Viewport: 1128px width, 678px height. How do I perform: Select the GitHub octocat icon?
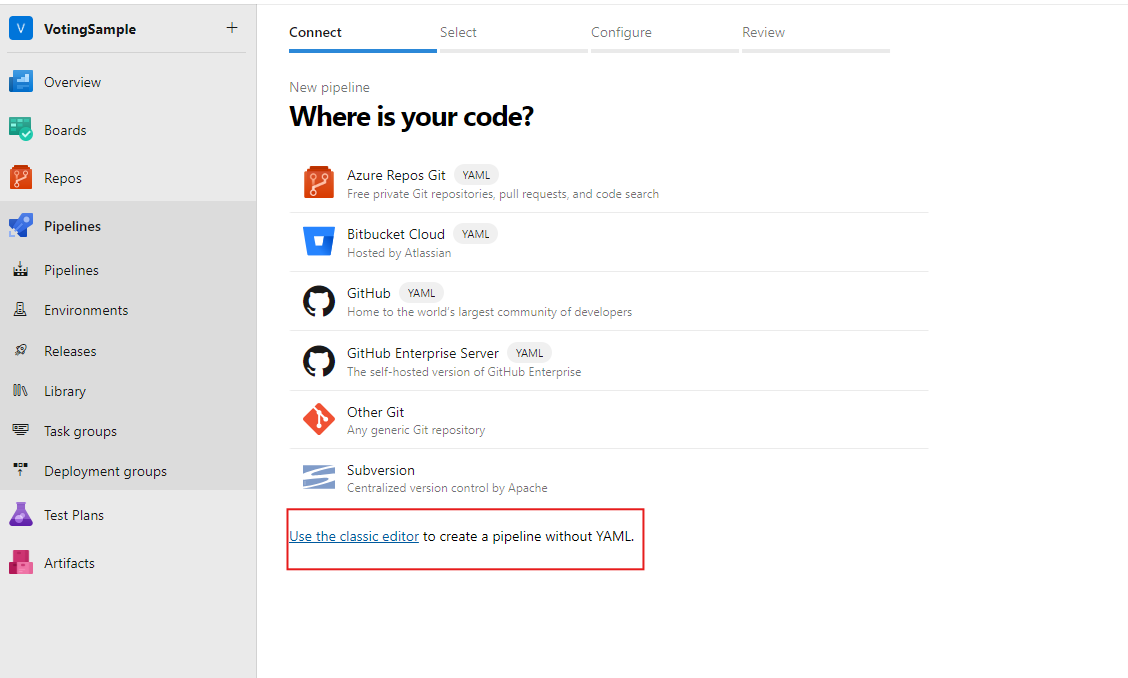(x=319, y=301)
